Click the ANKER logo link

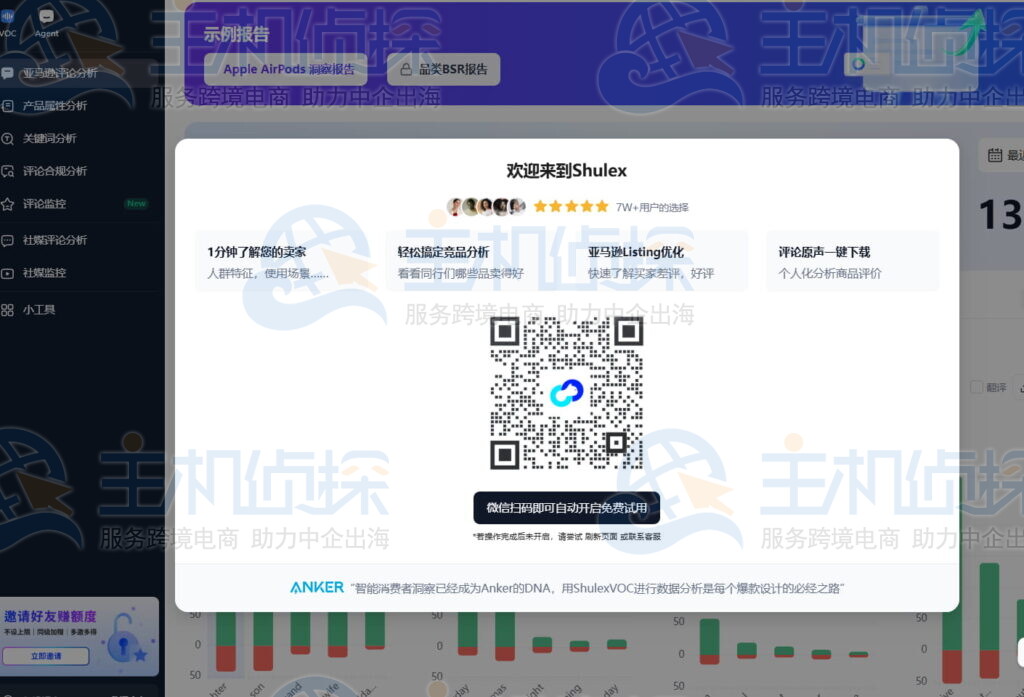317,587
